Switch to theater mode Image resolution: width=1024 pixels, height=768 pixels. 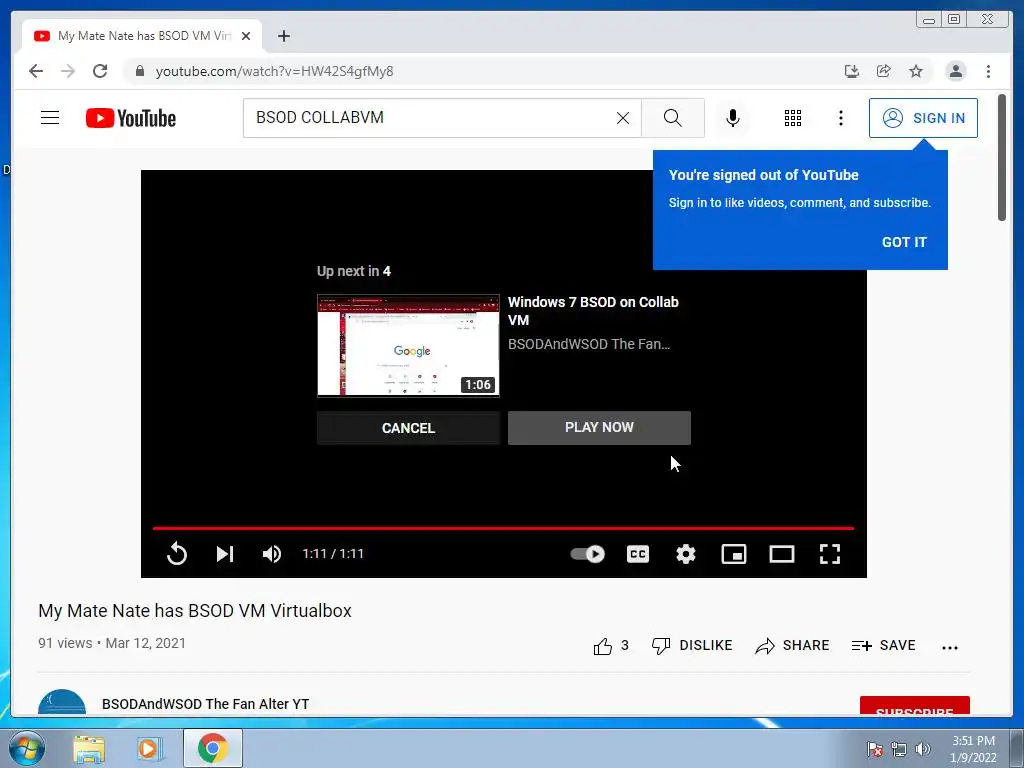(x=782, y=554)
